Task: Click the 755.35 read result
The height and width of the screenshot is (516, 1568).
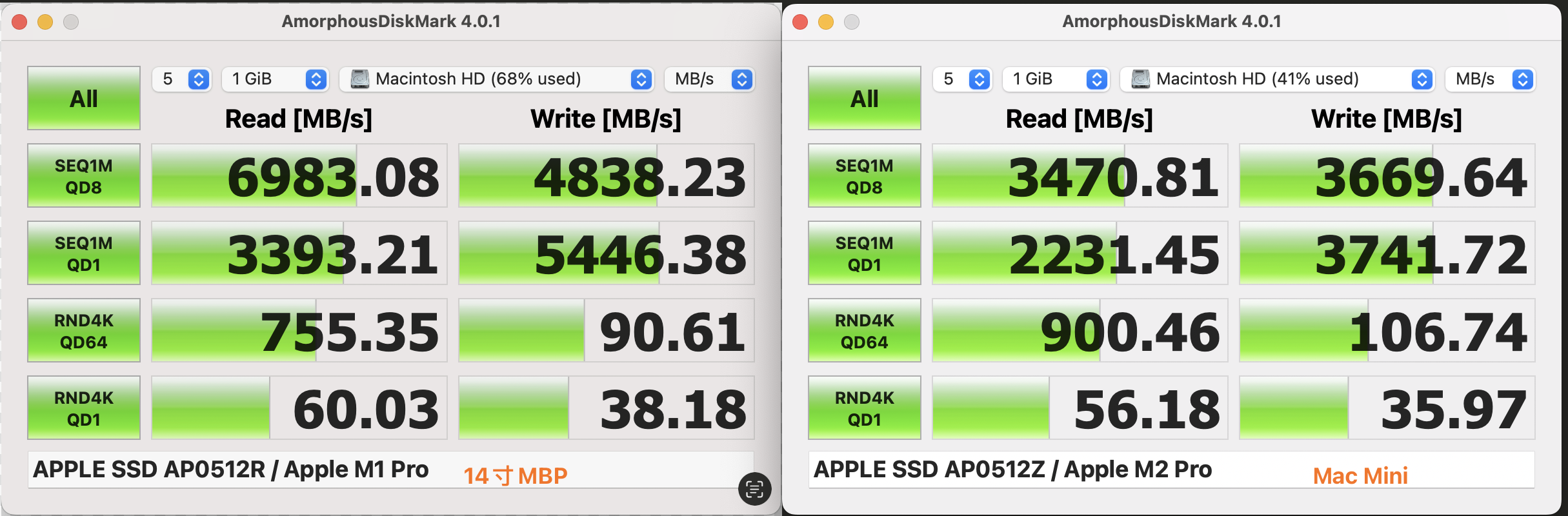Action: [299, 330]
